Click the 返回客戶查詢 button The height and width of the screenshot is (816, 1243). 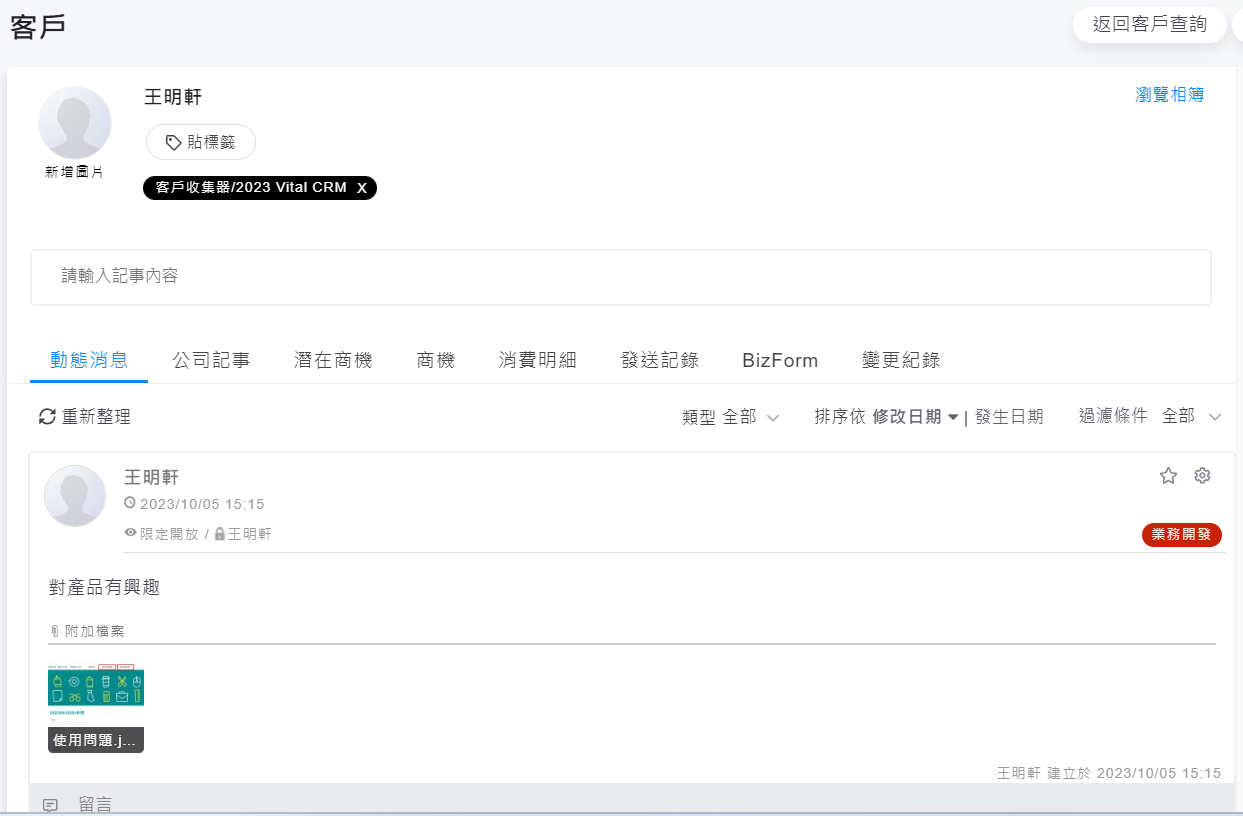1149,25
